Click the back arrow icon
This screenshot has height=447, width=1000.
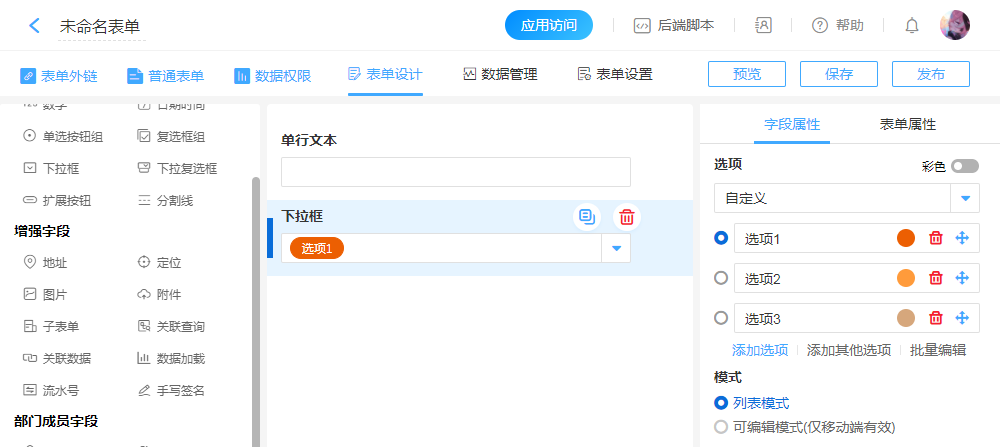click(34, 25)
